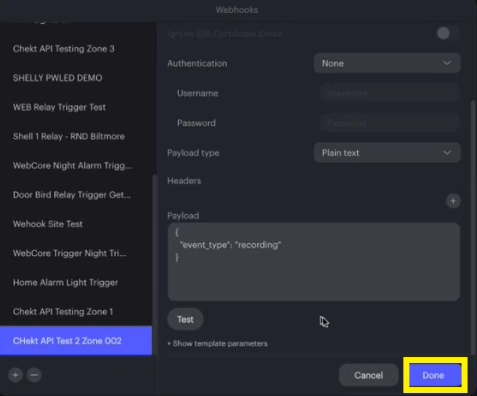Select Door Bird Relay Trigger Get... webhook
Viewport: 477px width, 396px height.
(x=76, y=195)
